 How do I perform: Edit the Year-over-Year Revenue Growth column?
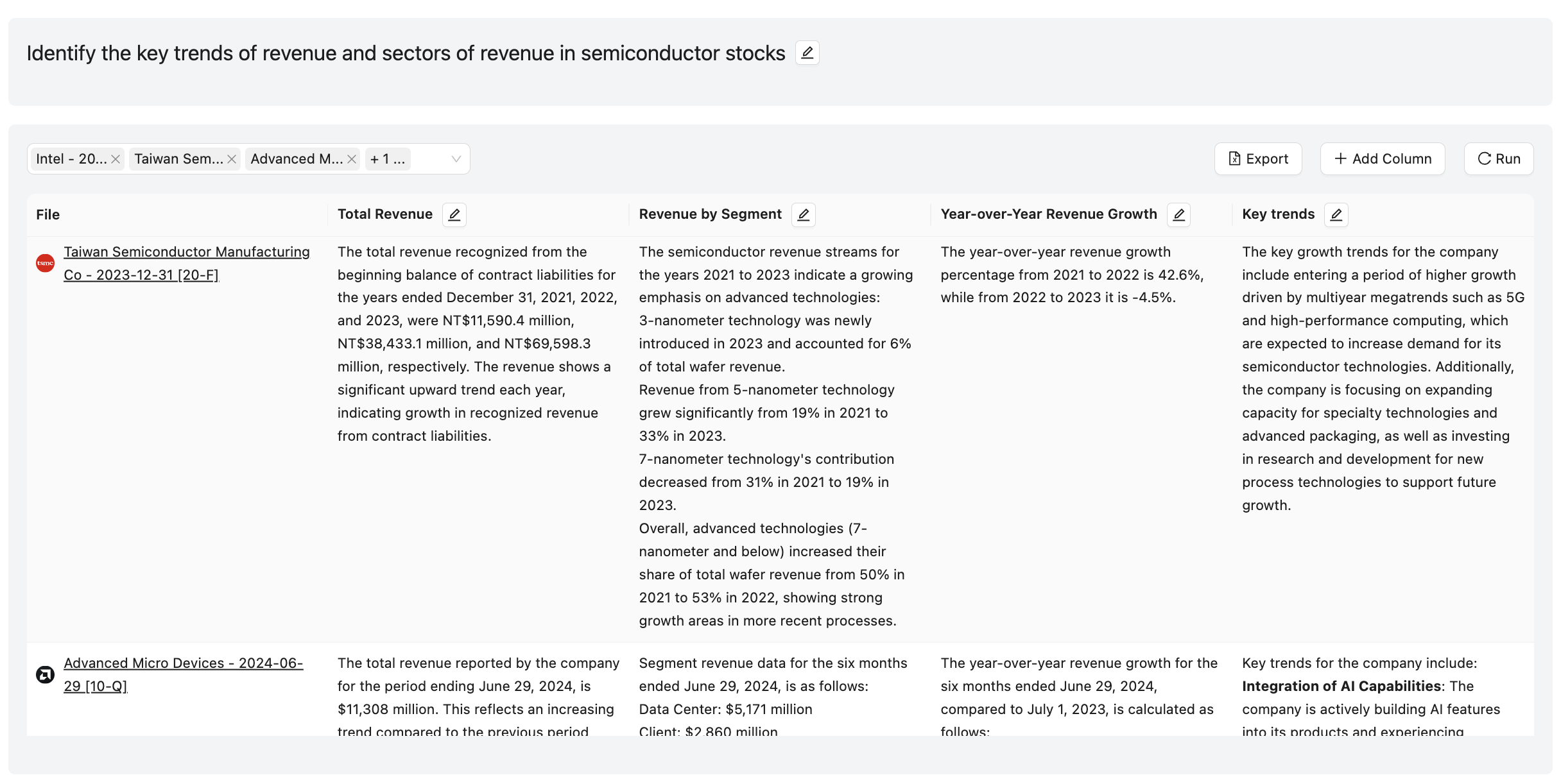1178,214
